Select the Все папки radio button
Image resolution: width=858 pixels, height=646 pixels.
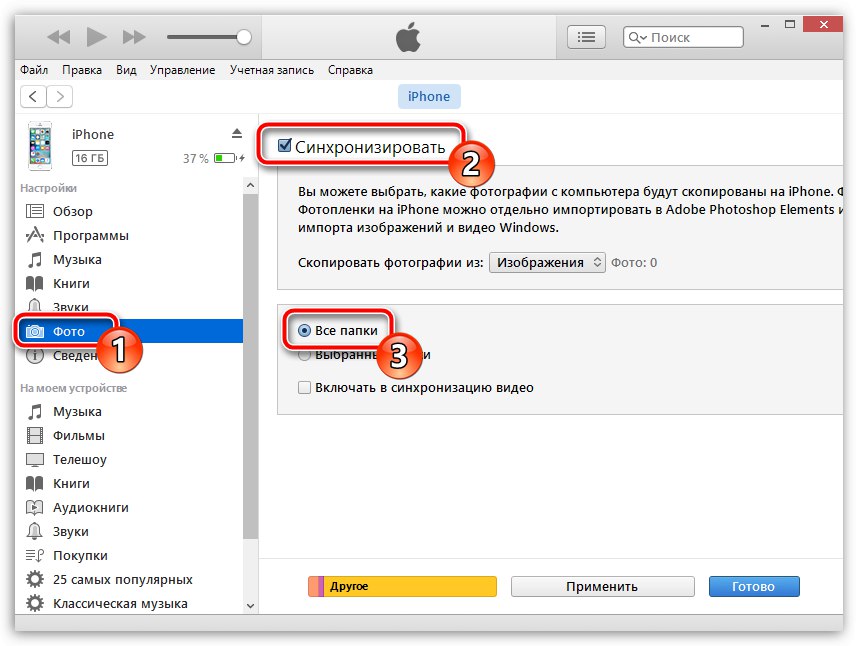[x=304, y=330]
